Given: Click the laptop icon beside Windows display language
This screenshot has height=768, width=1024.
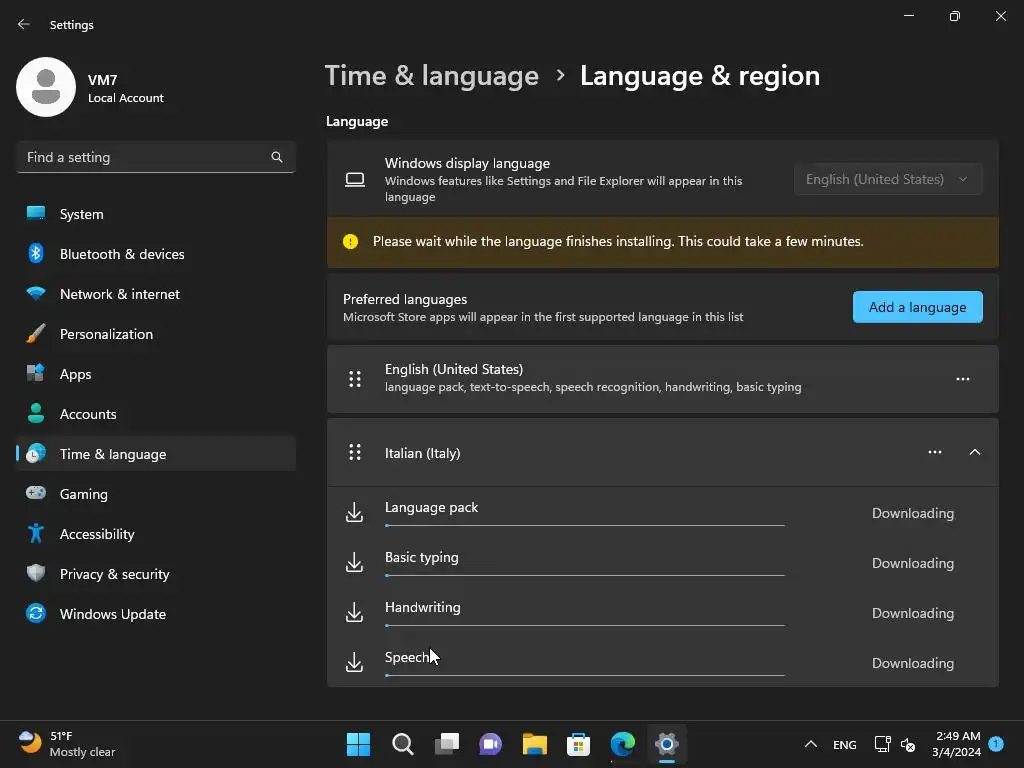Looking at the screenshot, I should click(x=355, y=180).
